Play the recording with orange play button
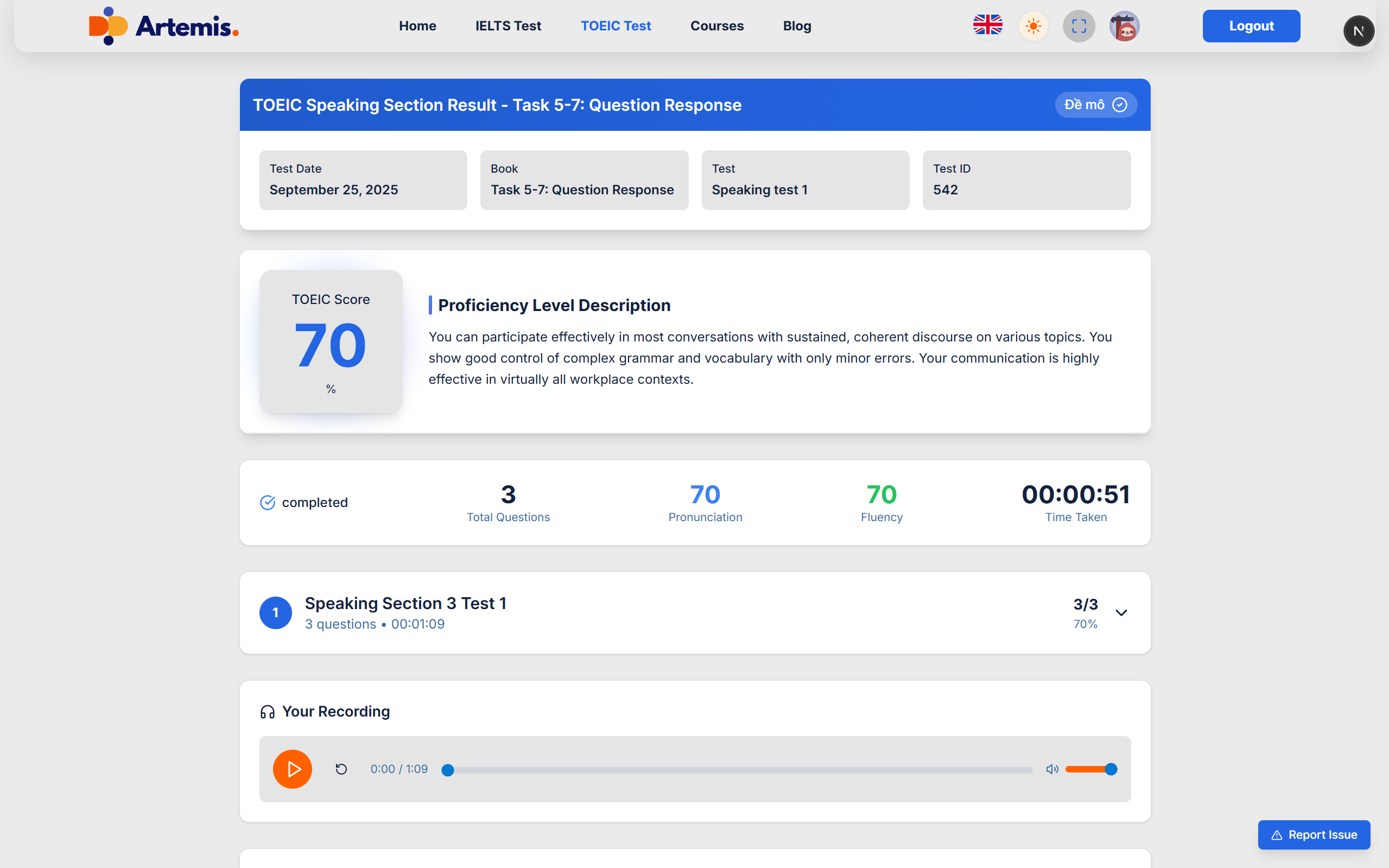1389x868 pixels. pos(292,769)
